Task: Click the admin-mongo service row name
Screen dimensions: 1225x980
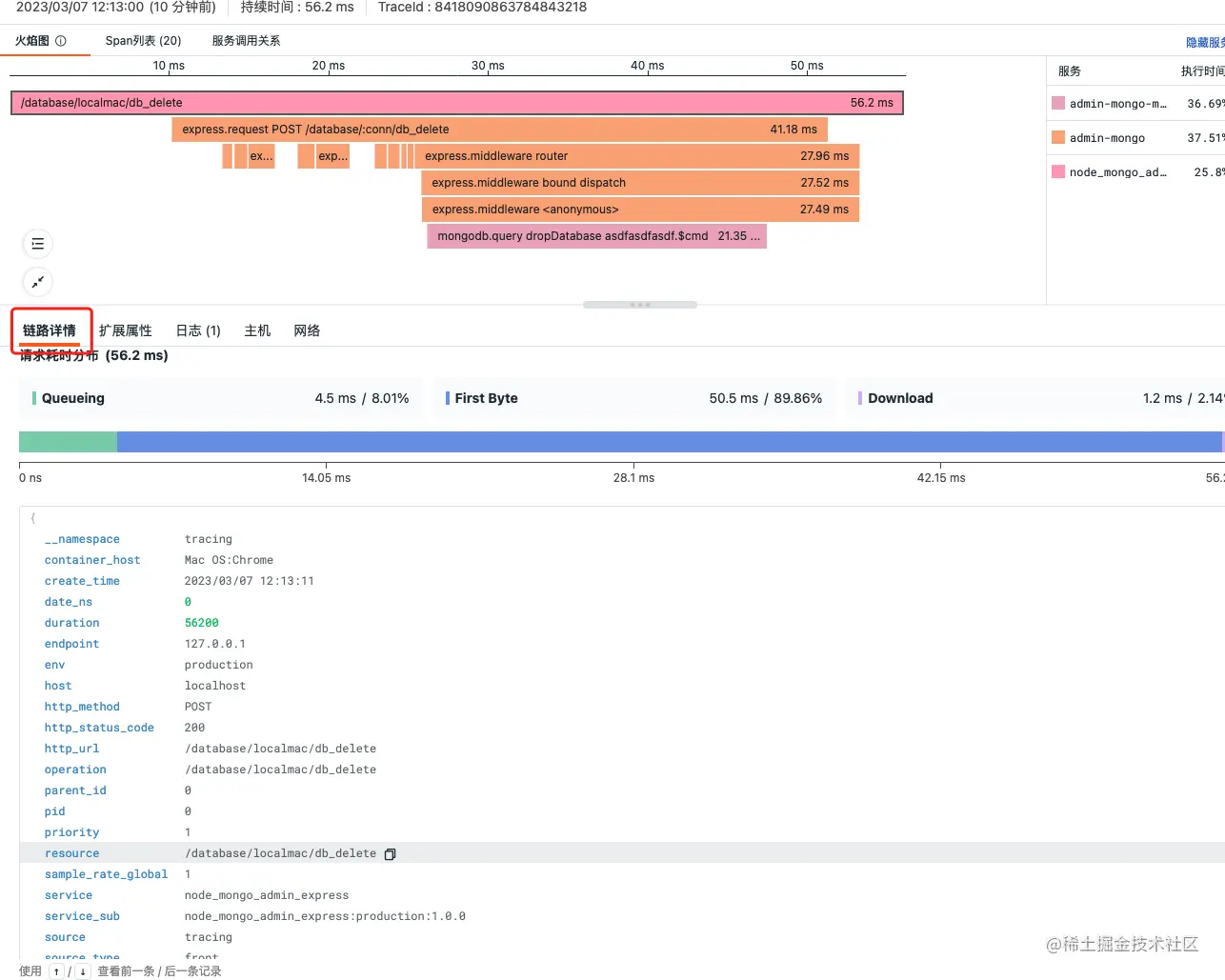Action: pyautogui.click(x=1107, y=138)
